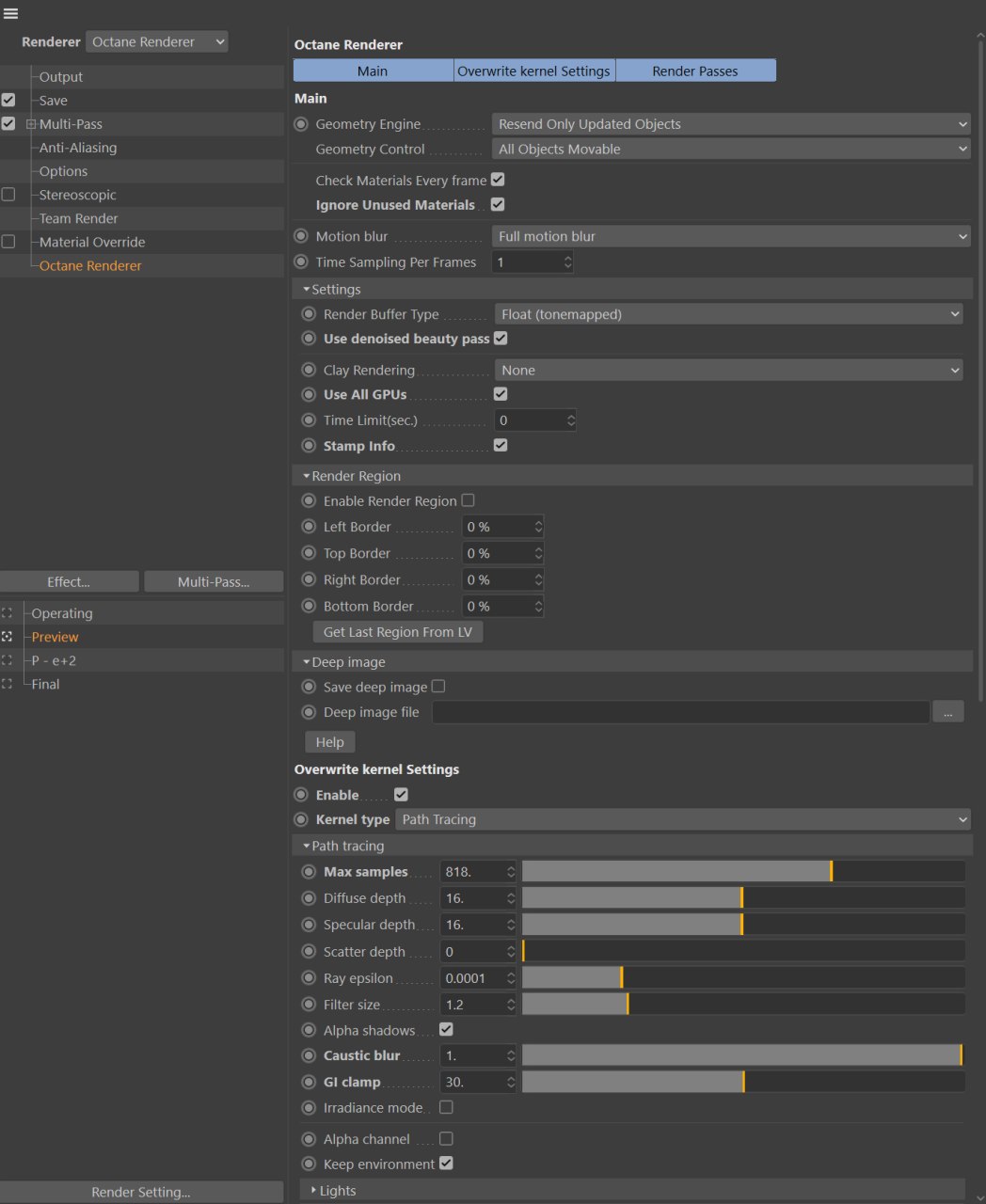Click Left Border keyframe dot
The width and height of the screenshot is (986, 1204).
309,527
